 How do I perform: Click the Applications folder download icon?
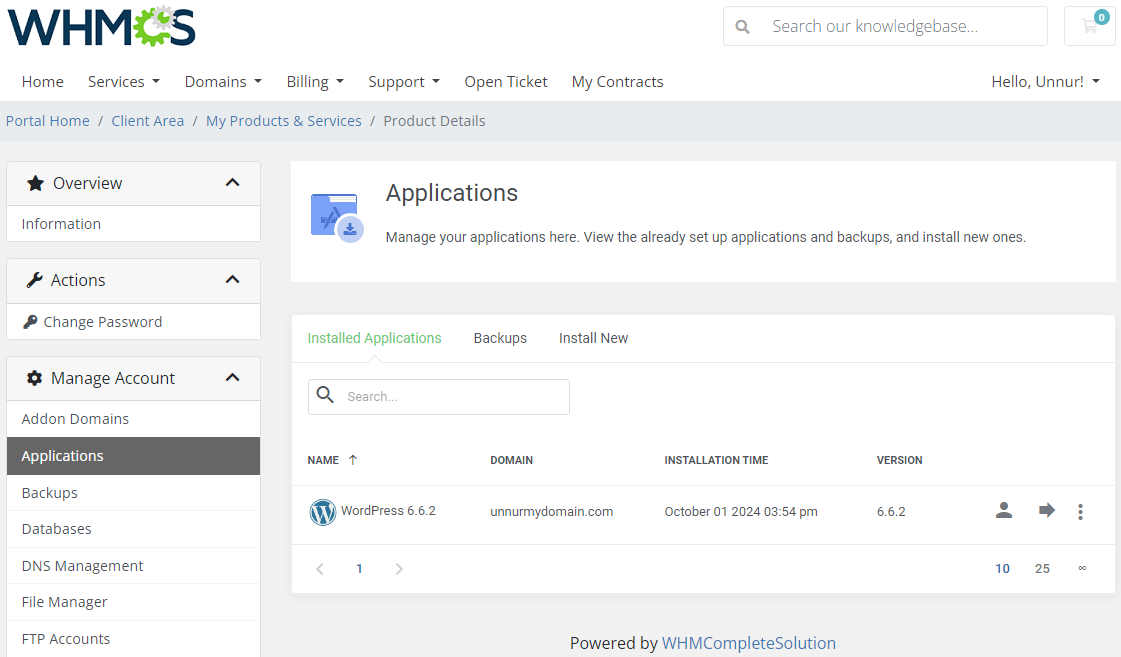tap(337, 218)
